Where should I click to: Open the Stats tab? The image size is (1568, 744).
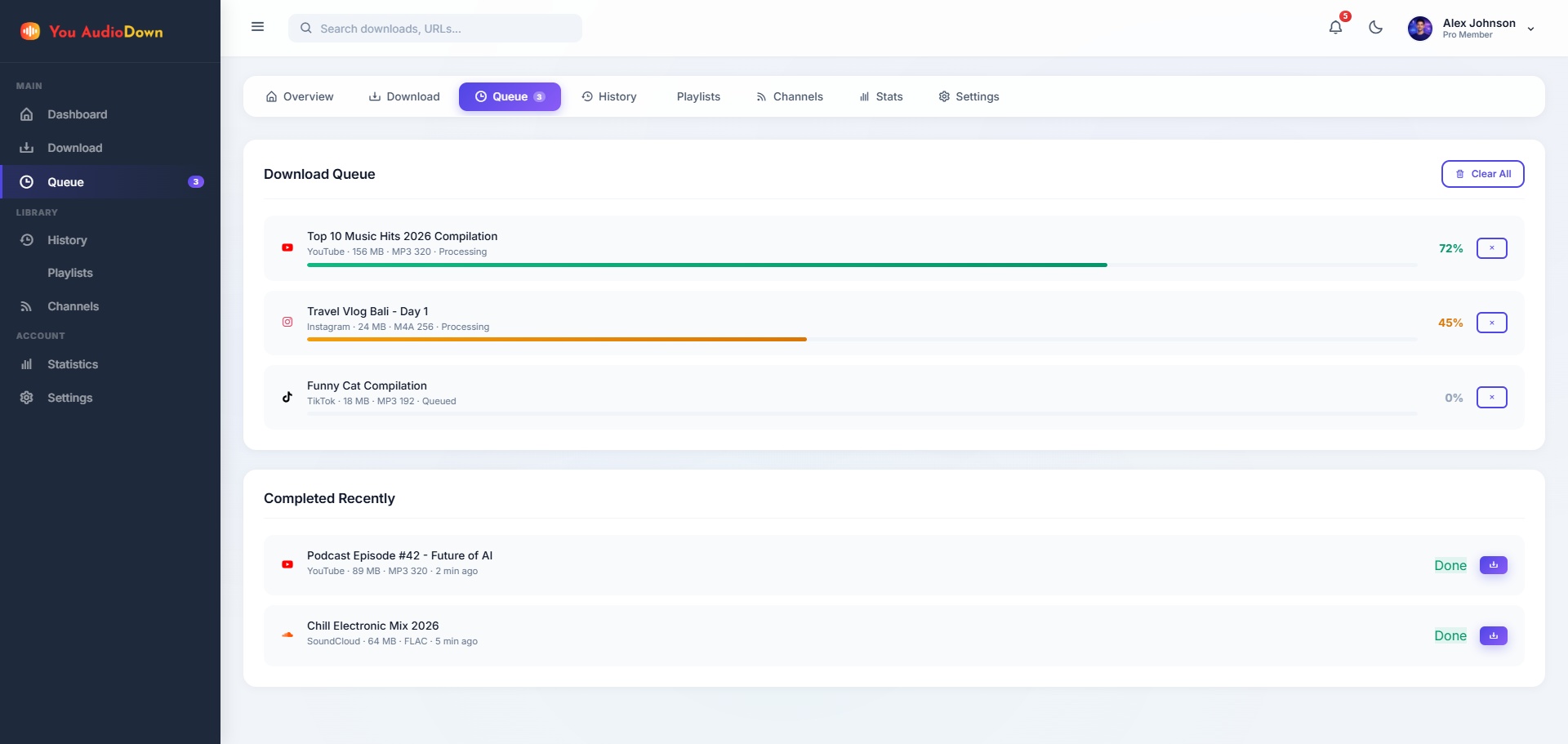881,96
